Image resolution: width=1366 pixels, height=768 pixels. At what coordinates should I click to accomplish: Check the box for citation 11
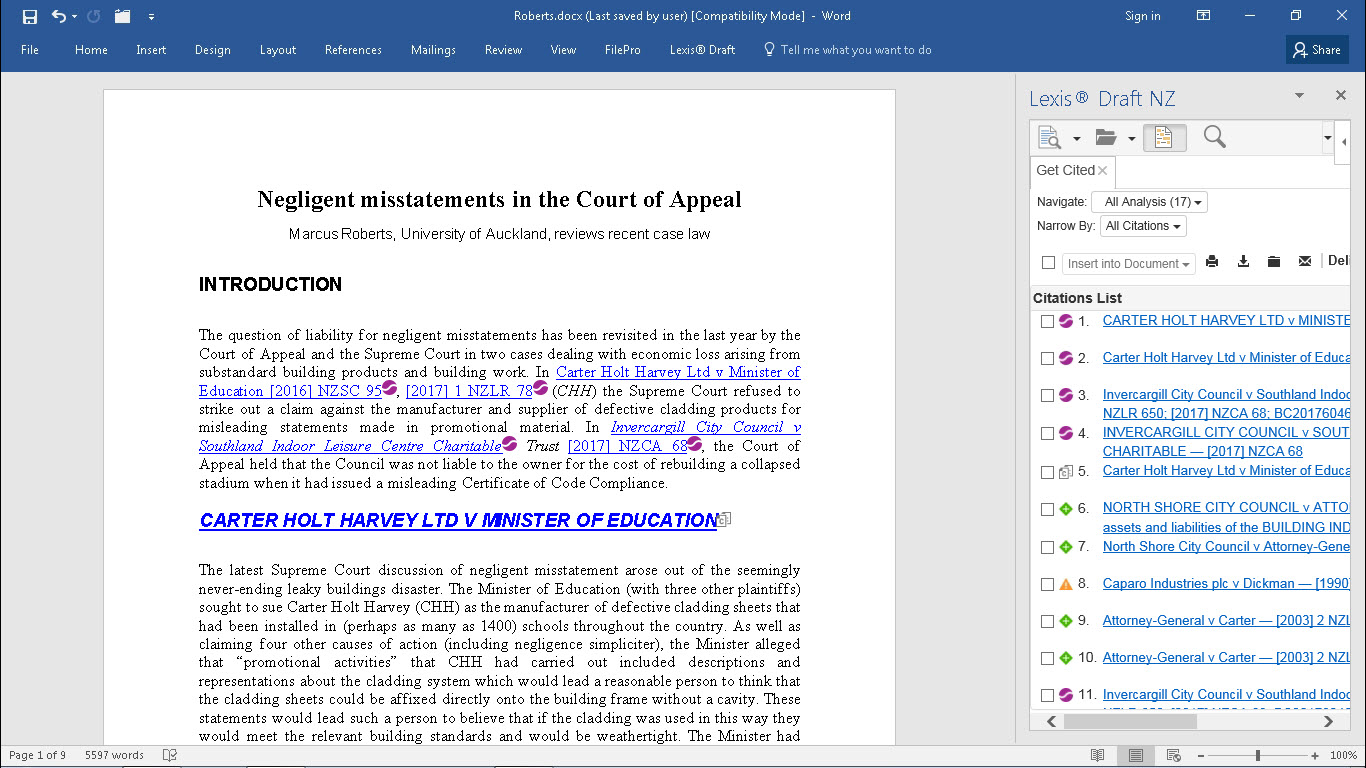click(x=1047, y=696)
